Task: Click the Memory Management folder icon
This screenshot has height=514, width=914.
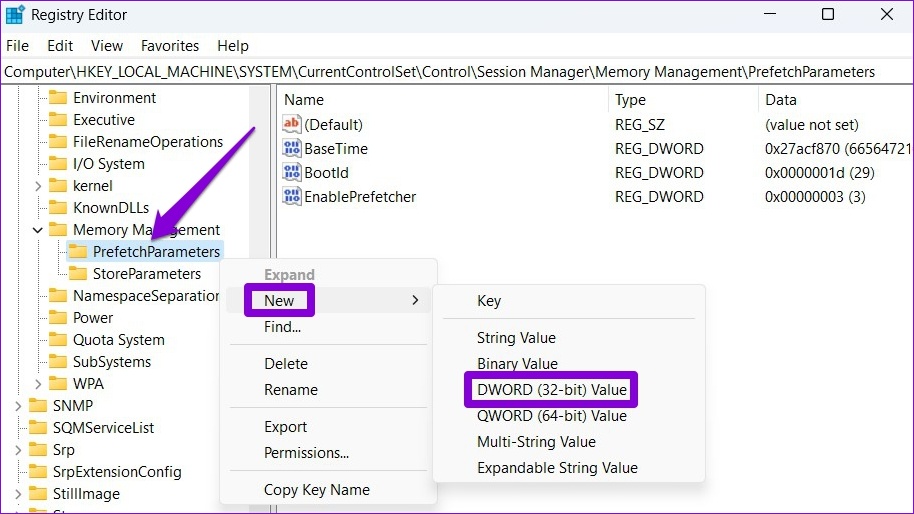Action: click(x=58, y=230)
